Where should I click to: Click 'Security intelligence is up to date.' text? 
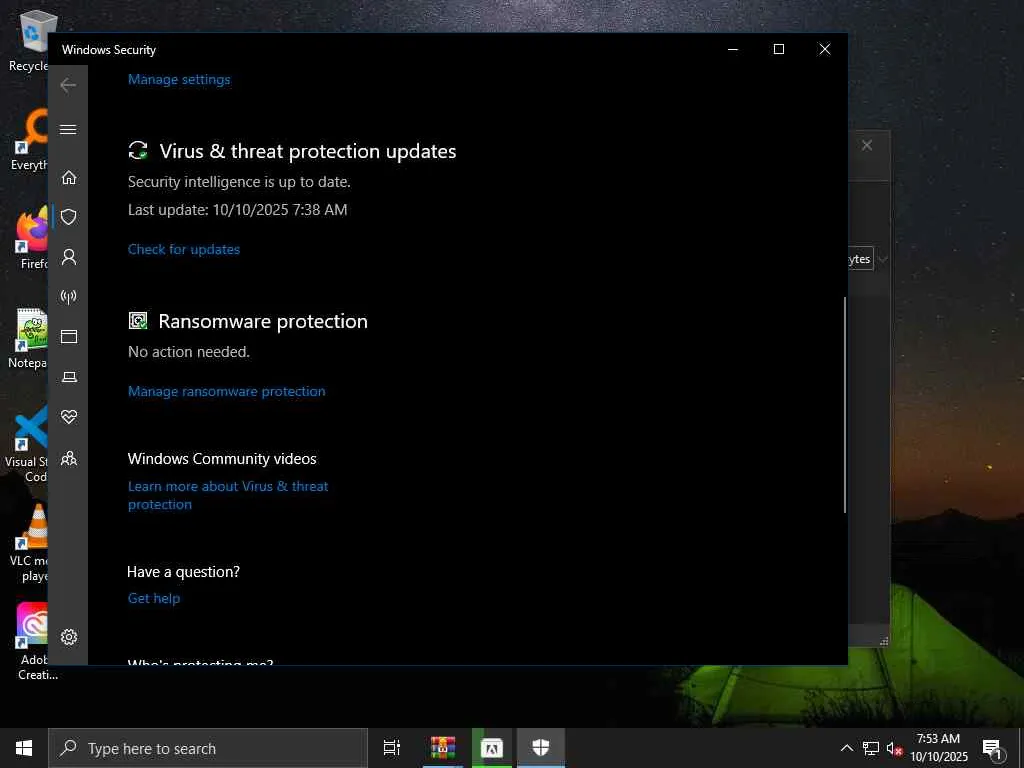239,182
